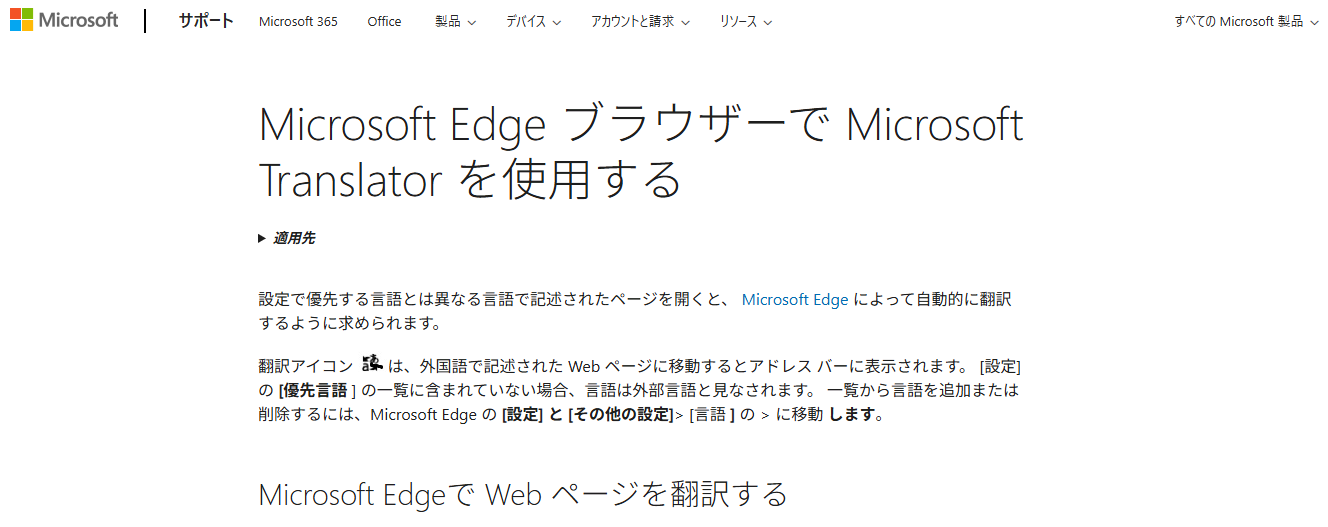
Task: Expand the 製品 dropdown menu
Action: (x=455, y=22)
